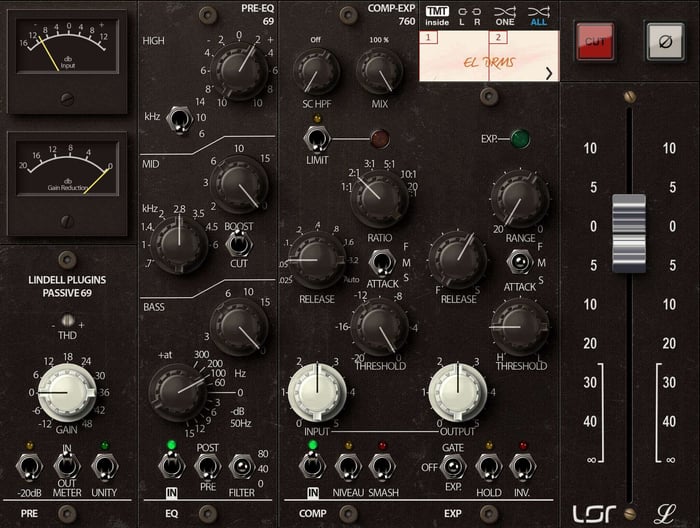Click the BASS gain knob

click(239, 327)
